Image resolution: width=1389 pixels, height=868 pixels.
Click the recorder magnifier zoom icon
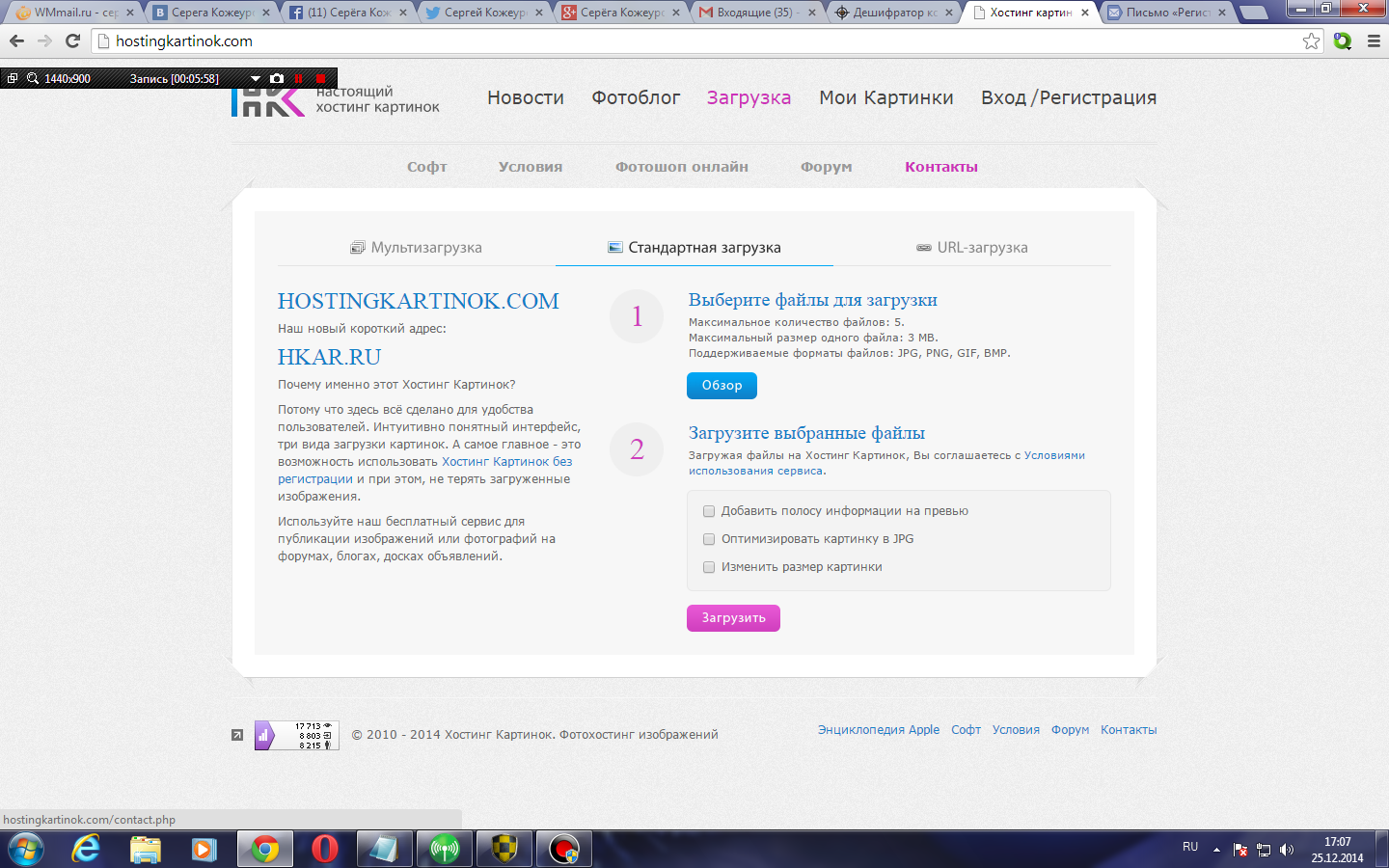click(x=32, y=78)
